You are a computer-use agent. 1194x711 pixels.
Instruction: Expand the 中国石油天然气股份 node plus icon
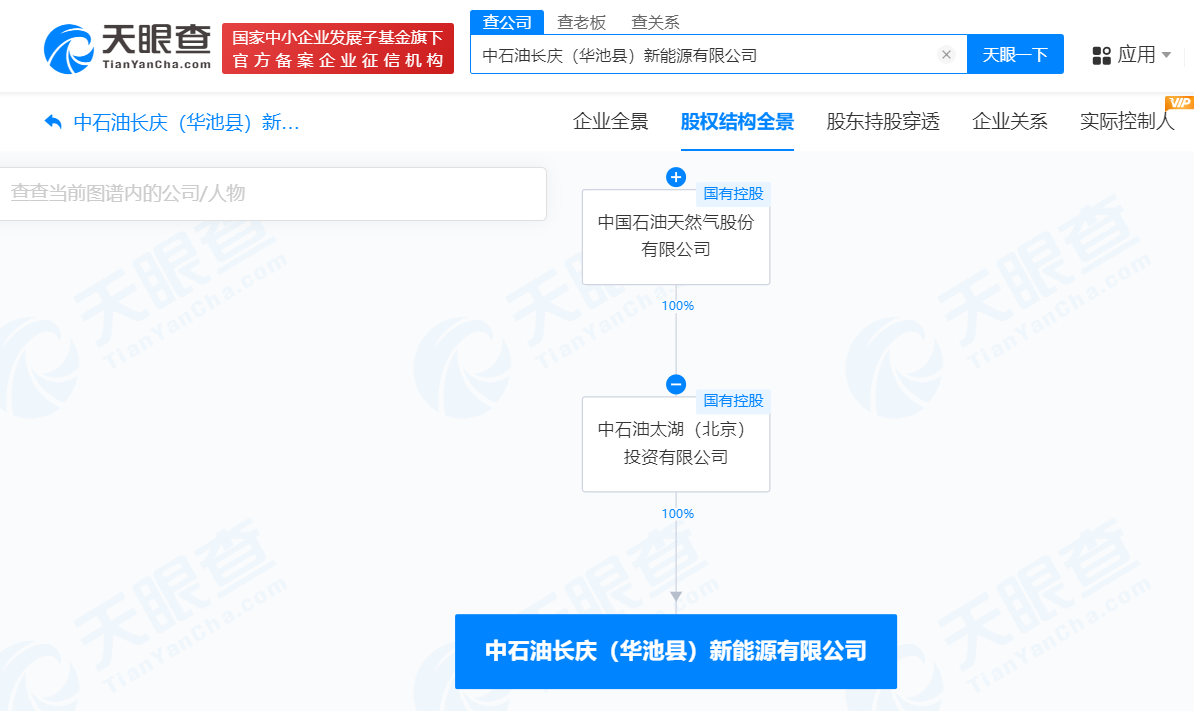pyautogui.click(x=676, y=178)
